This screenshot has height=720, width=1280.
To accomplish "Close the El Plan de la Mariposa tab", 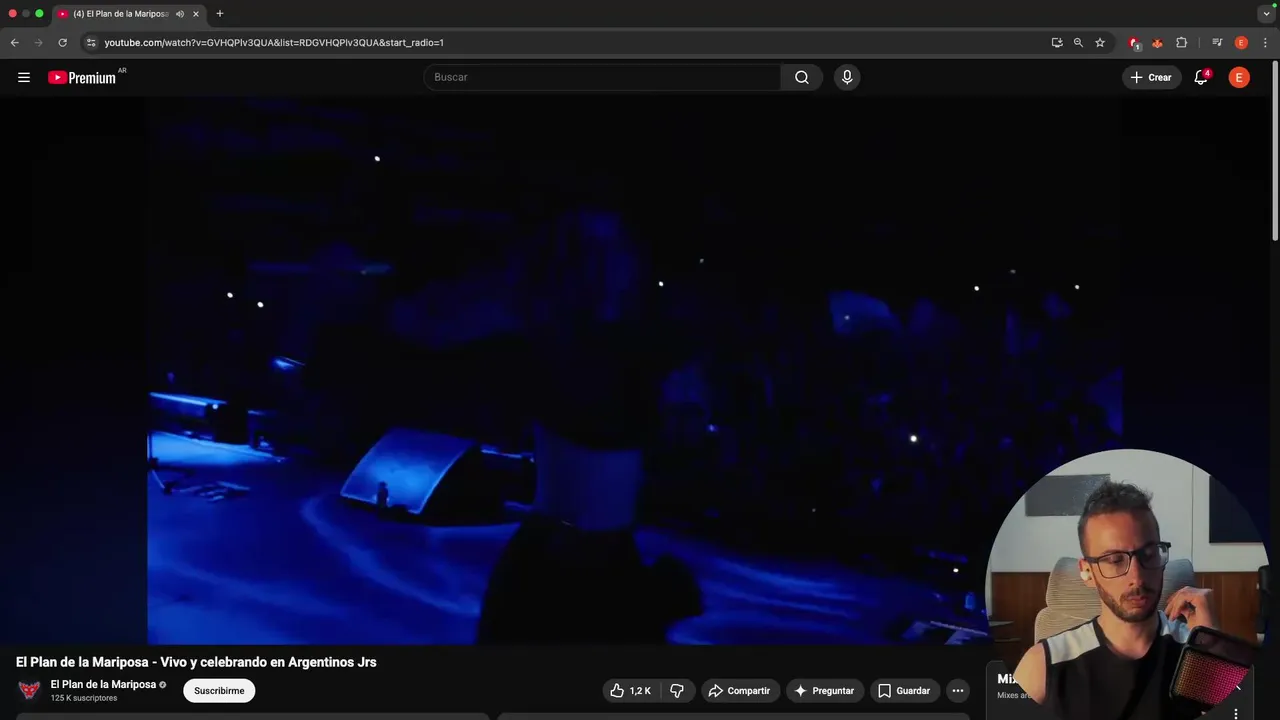I will pyautogui.click(x=196, y=14).
